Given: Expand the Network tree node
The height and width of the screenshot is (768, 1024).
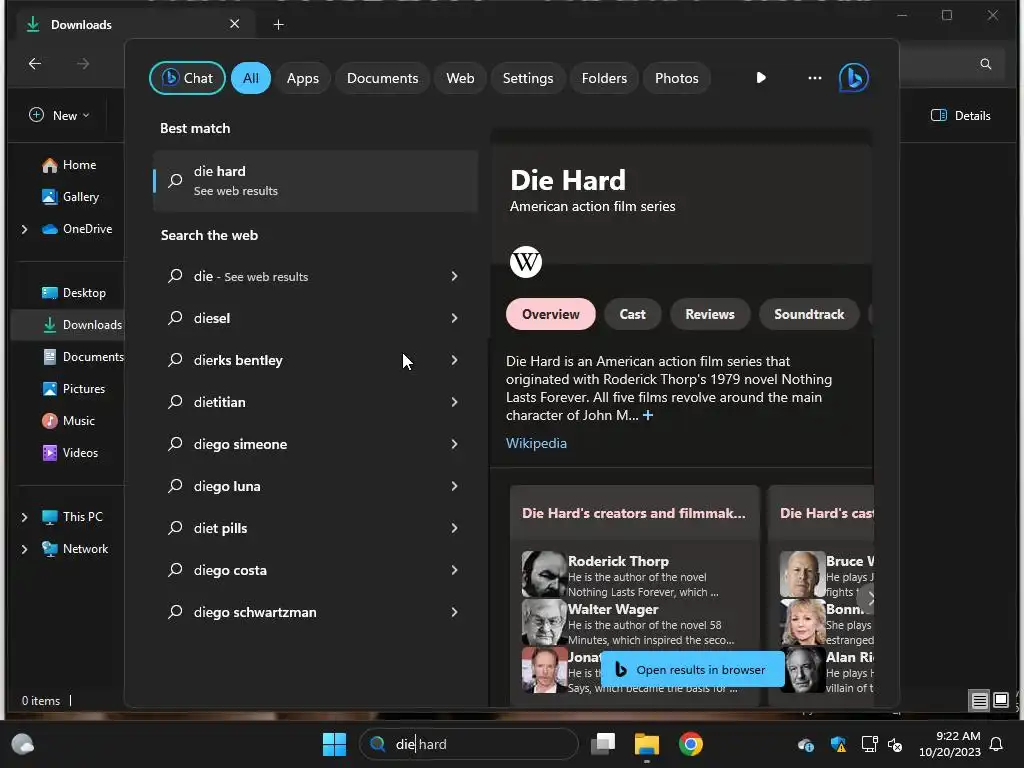Looking at the screenshot, I should [x=24, y=549].
